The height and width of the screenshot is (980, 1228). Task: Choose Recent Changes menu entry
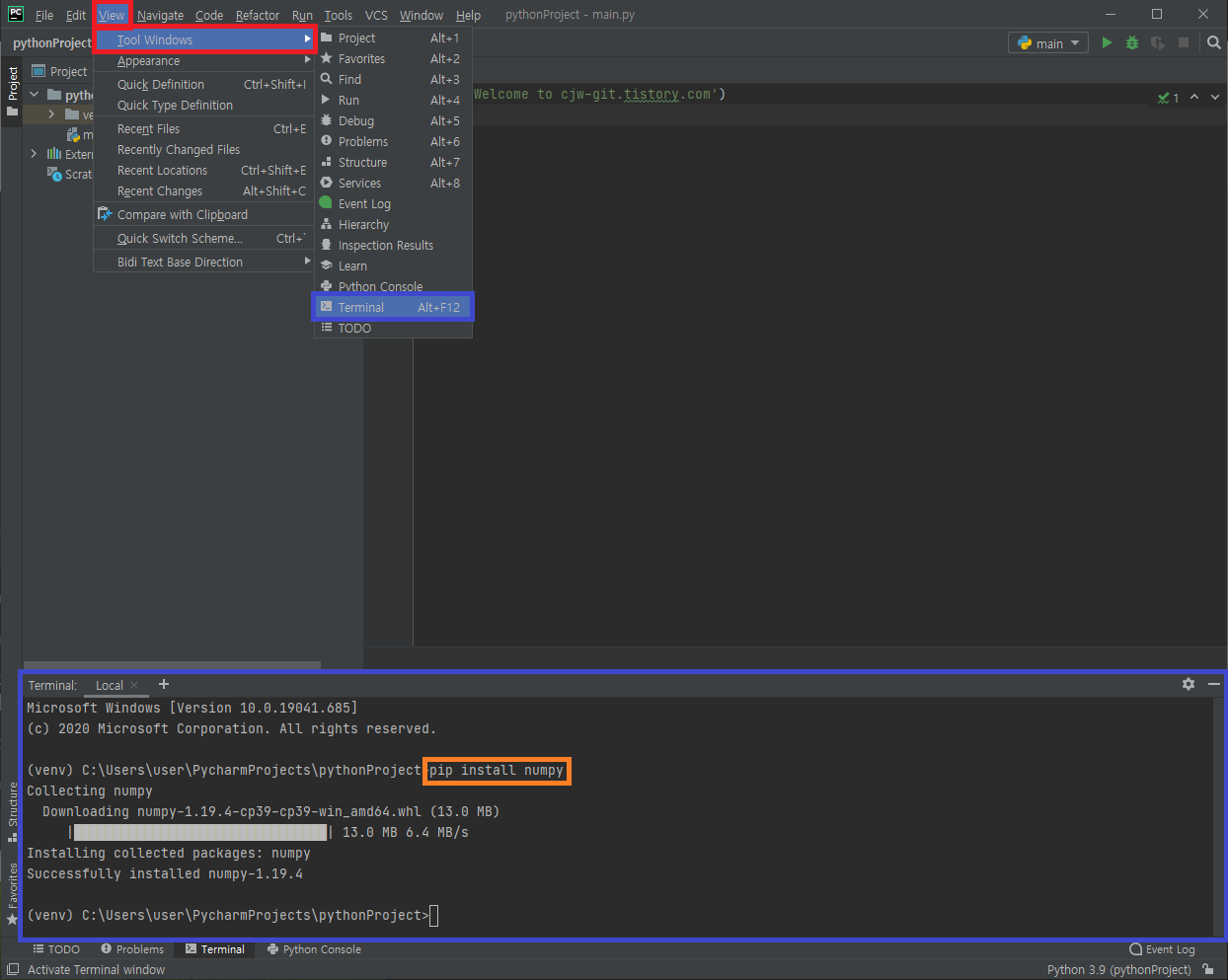coord(204,191)
